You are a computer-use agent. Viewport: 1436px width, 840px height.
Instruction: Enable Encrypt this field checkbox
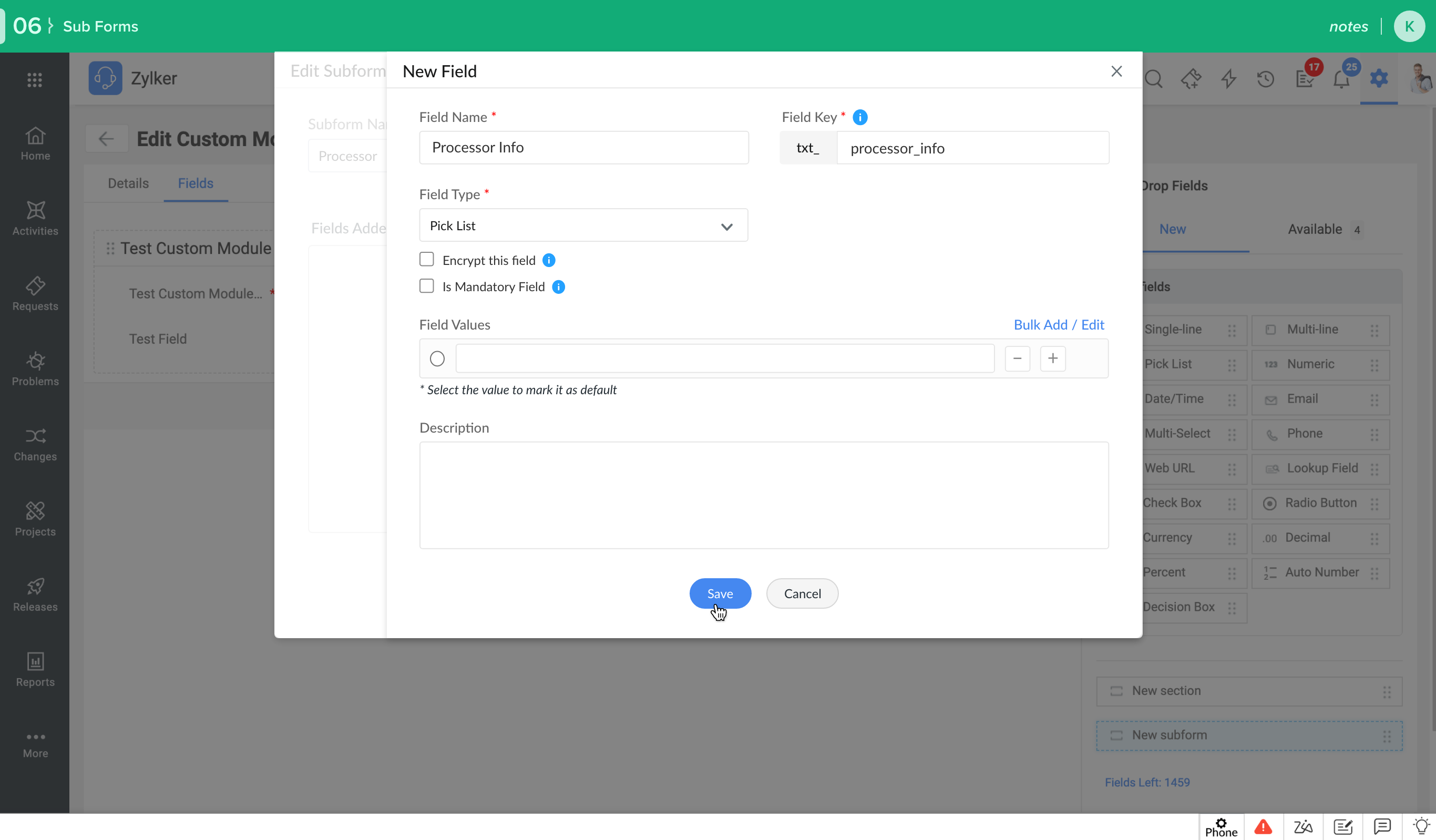[426, 260]
